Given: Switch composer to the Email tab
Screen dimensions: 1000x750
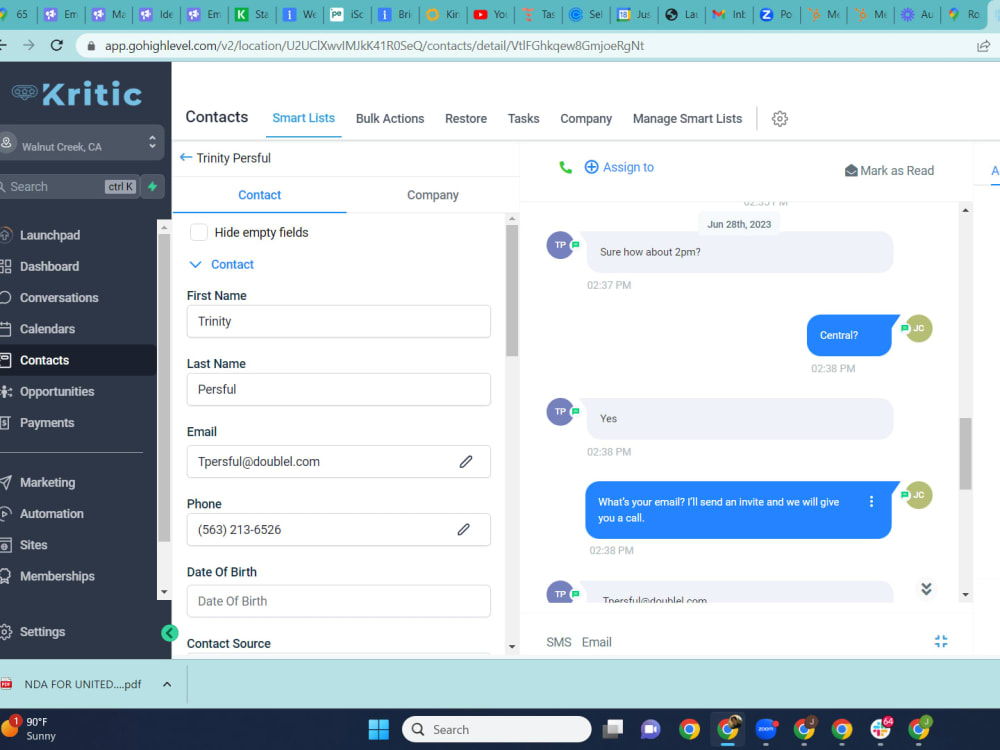Looking at the screenshot, I should (x=596, y=642).
